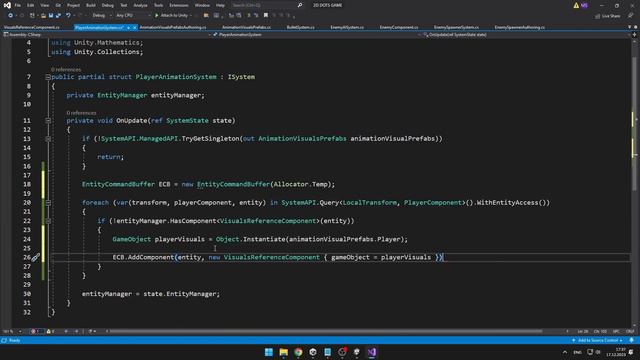
Task: Open the Tools menu
Action: point(158,5)
